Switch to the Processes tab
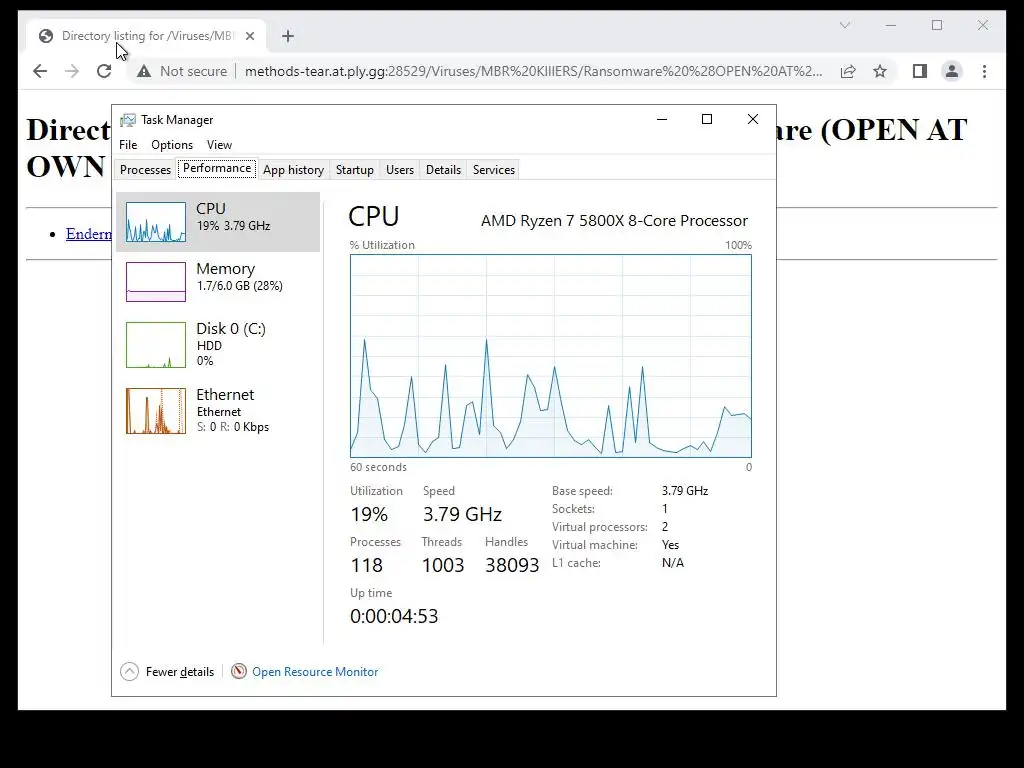This screenshot has height=768, width=1024. [145, 170]
